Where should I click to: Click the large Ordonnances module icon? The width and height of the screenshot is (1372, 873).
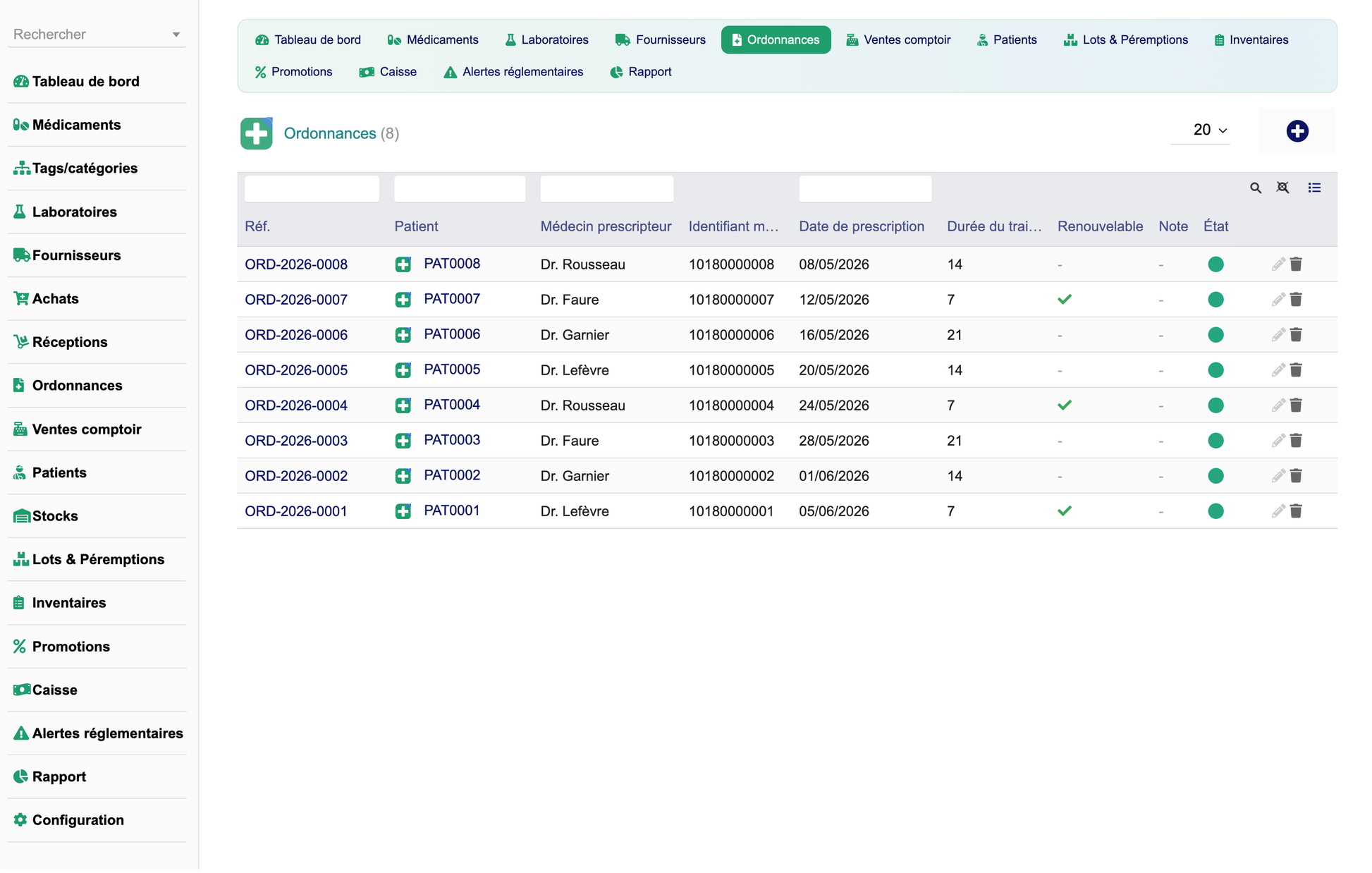pyautogui.click(x=257, y=133)
